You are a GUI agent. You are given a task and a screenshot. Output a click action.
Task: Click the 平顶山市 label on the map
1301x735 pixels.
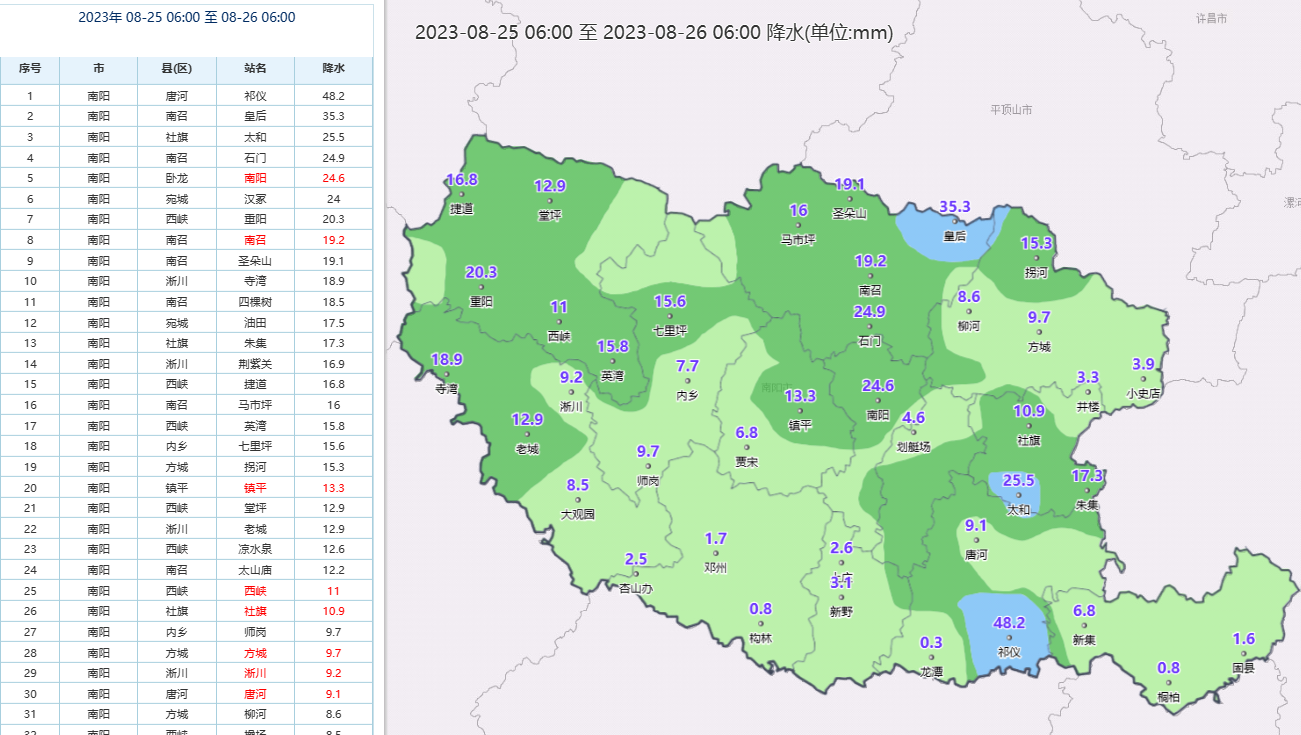coord(1011,110)
